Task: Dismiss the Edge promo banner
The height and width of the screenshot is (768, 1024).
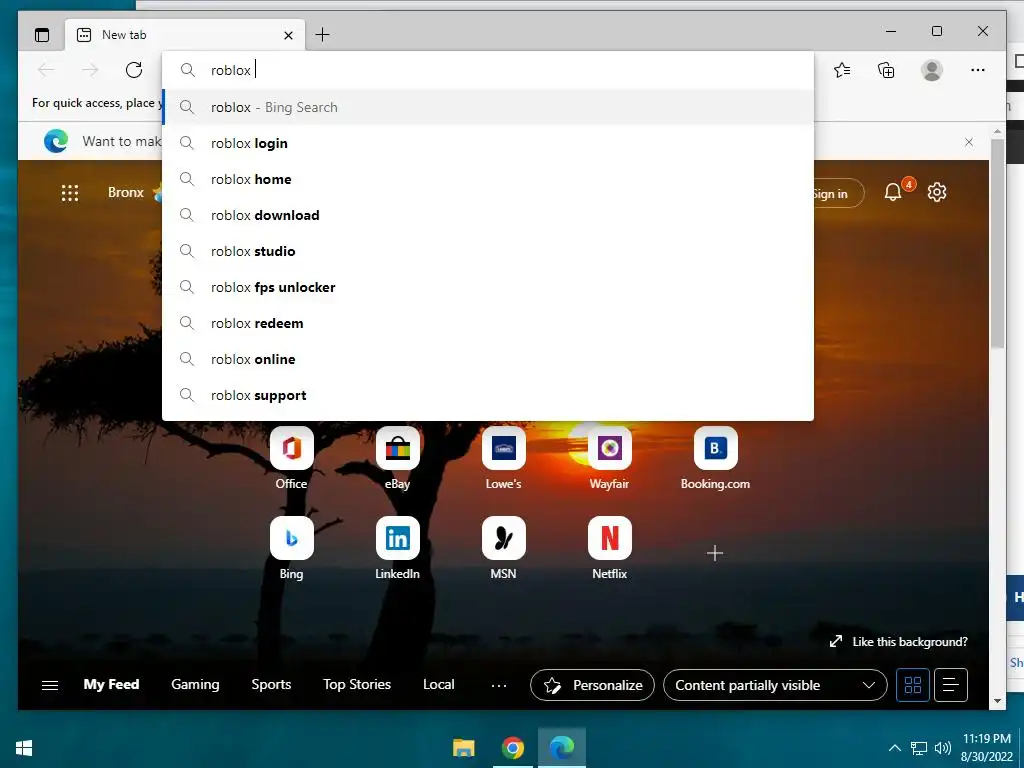Action: (969, 142)
